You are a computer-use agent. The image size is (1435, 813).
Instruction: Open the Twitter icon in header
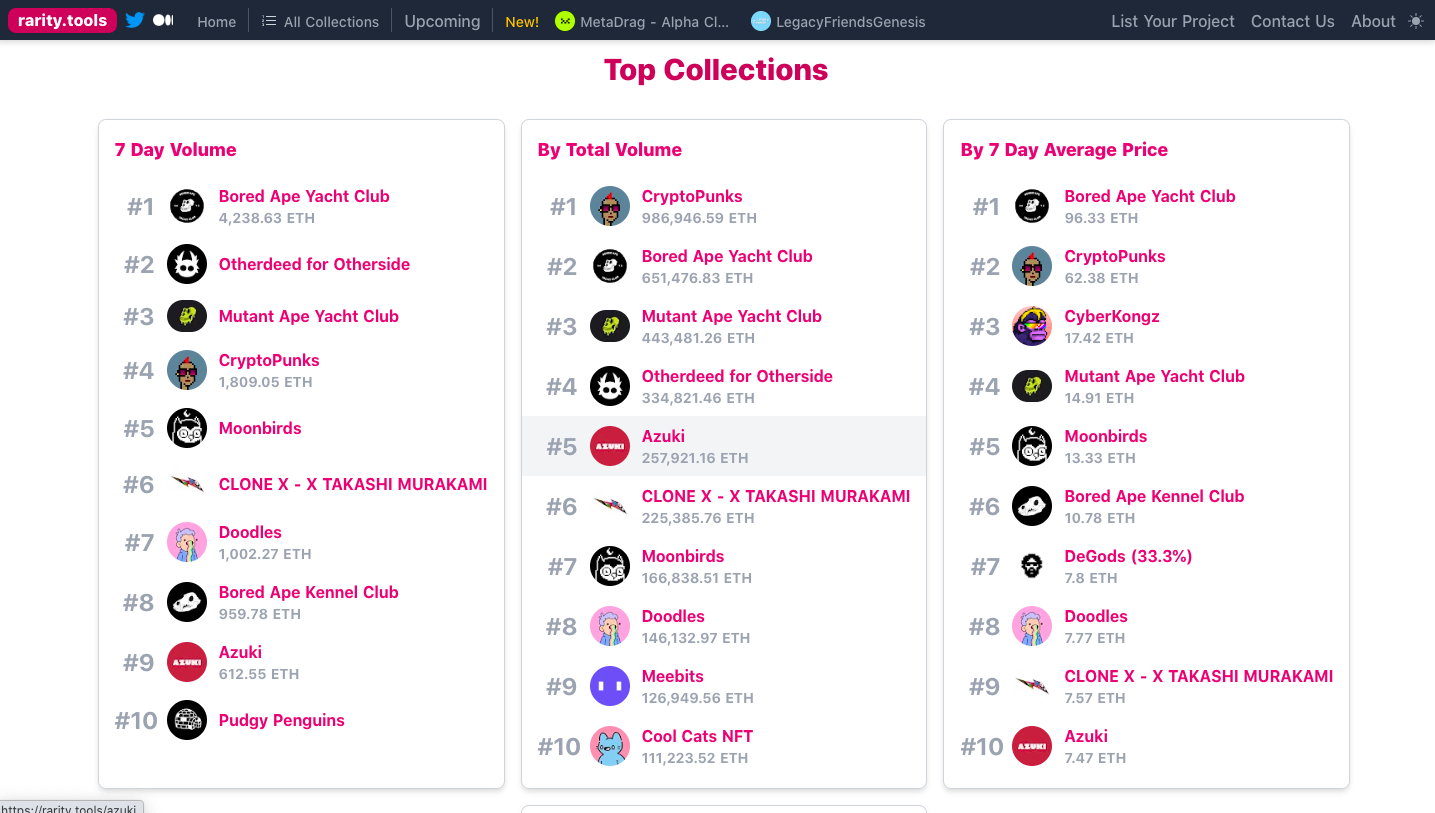pos(135,20)
